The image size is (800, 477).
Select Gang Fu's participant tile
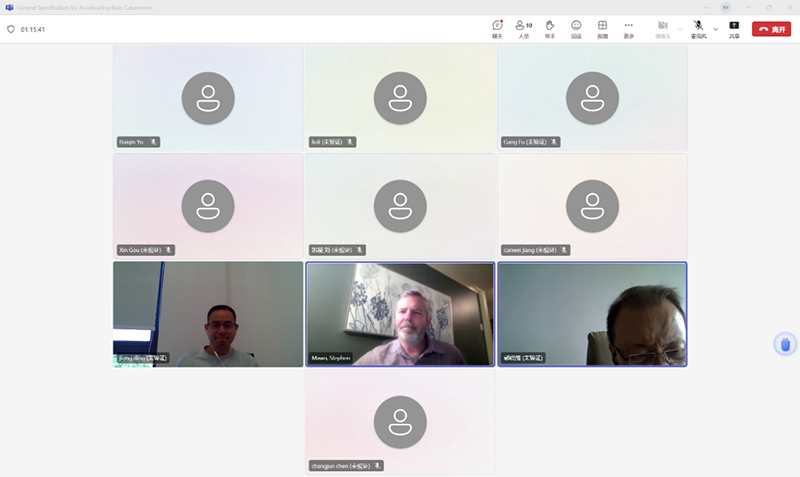click(592, 98)
